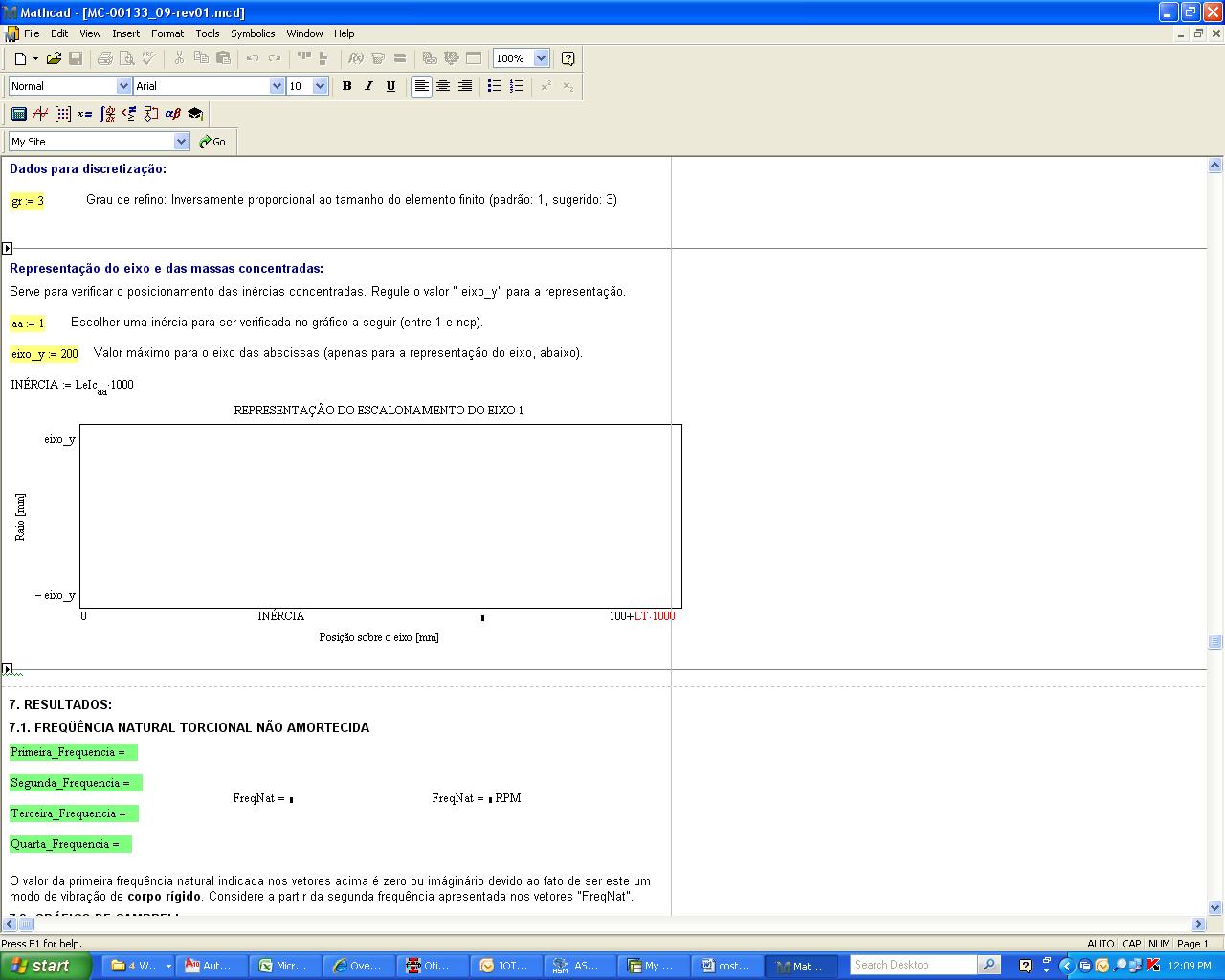Open the dropdown arrow beside New icon

[35, 58]
